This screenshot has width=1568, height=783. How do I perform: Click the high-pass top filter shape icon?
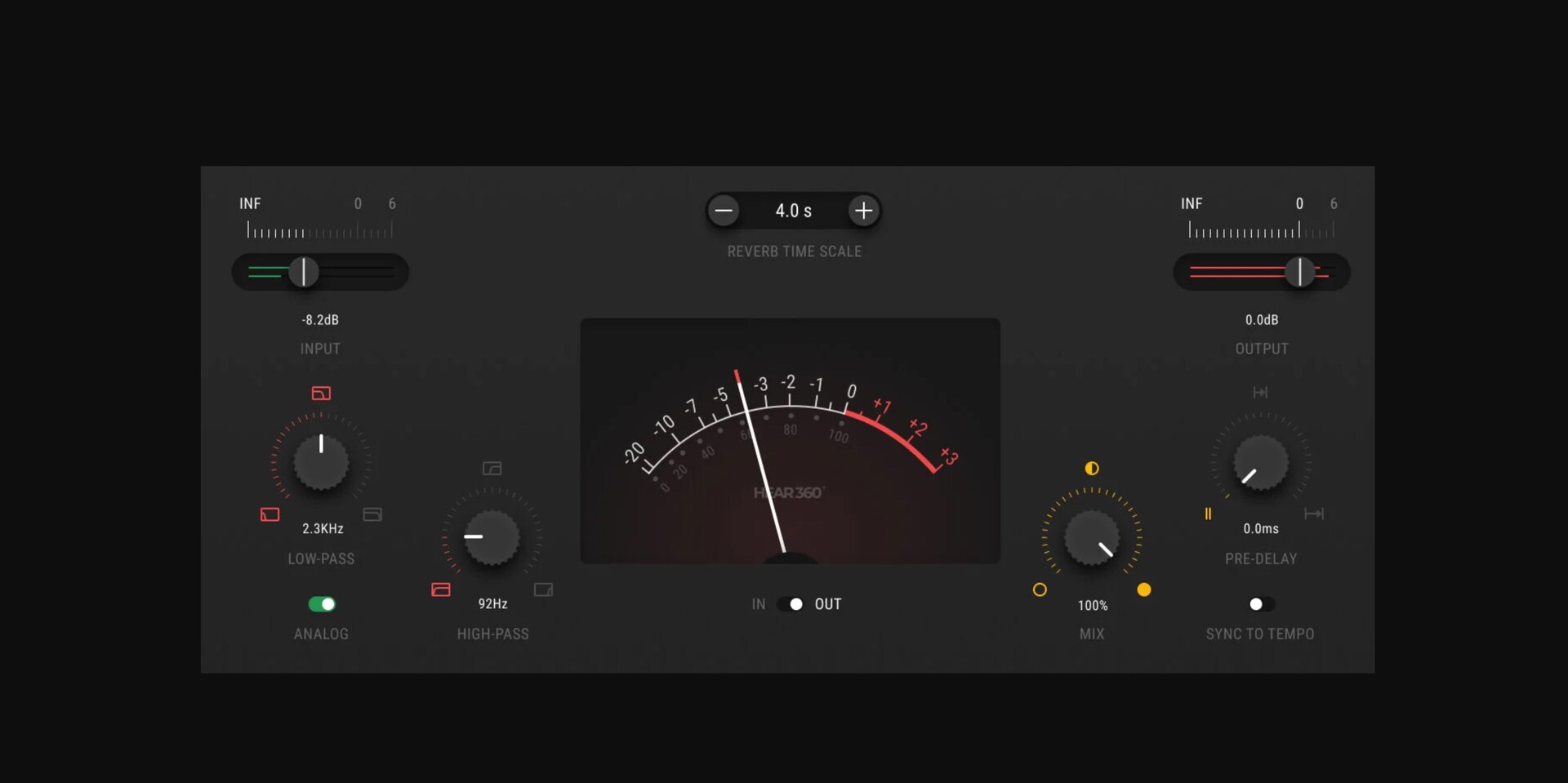pyautogui.click(x=492, y=469)
